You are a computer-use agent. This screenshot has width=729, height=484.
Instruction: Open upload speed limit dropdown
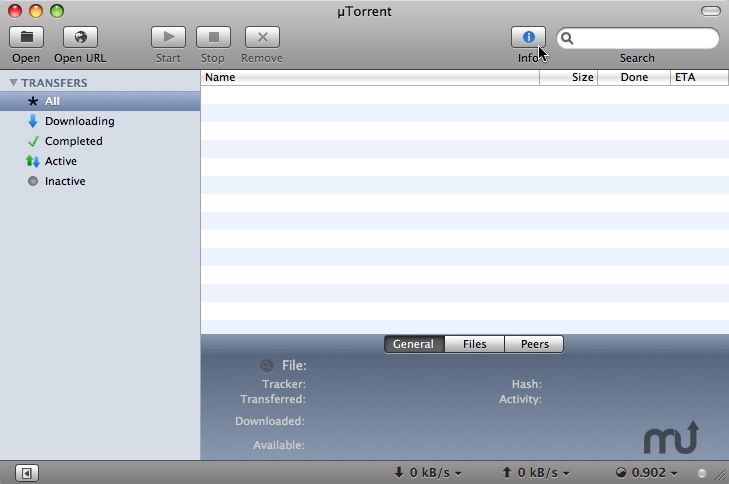tap(536, 473)
